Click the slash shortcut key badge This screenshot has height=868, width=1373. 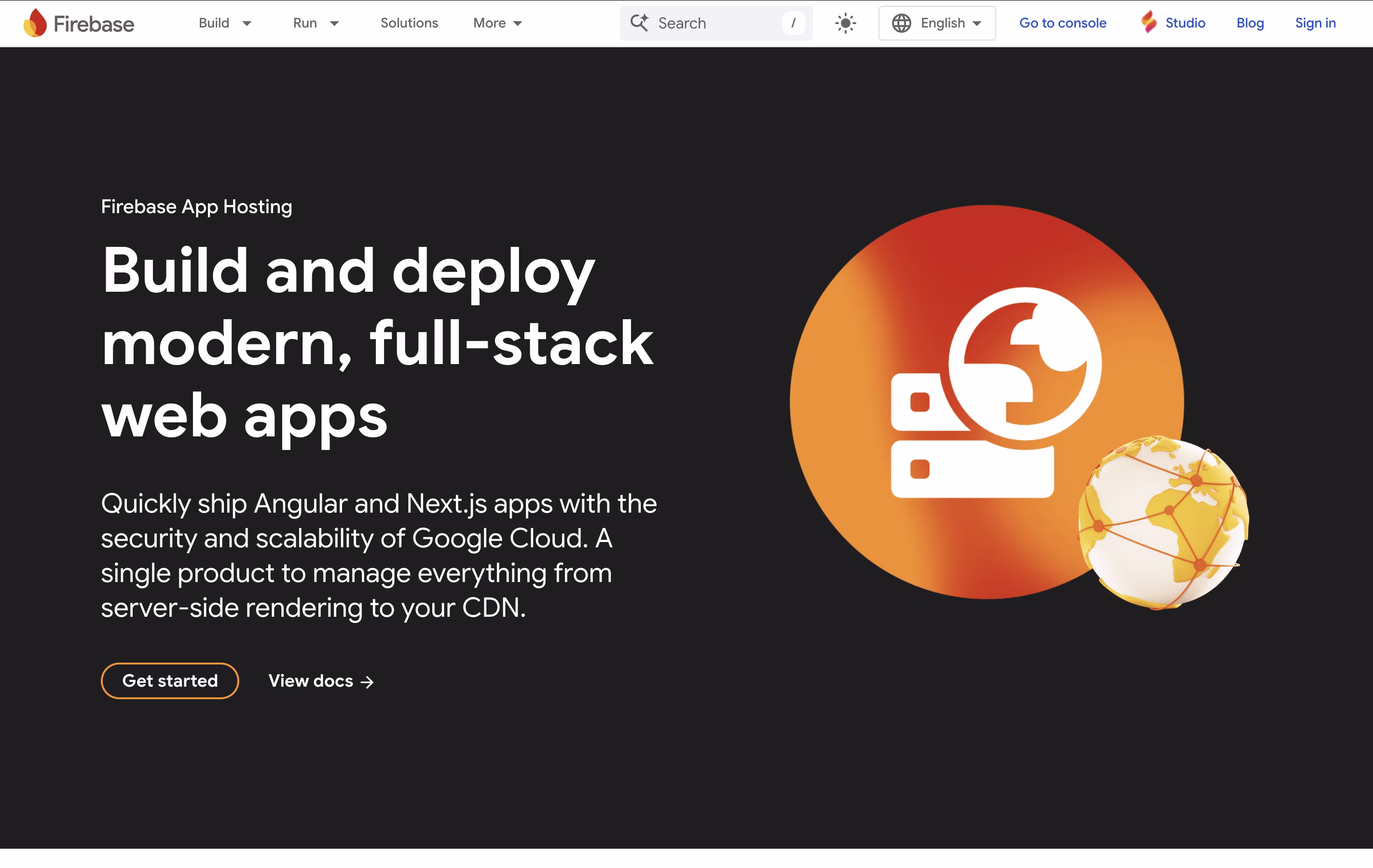click(793, 23)
